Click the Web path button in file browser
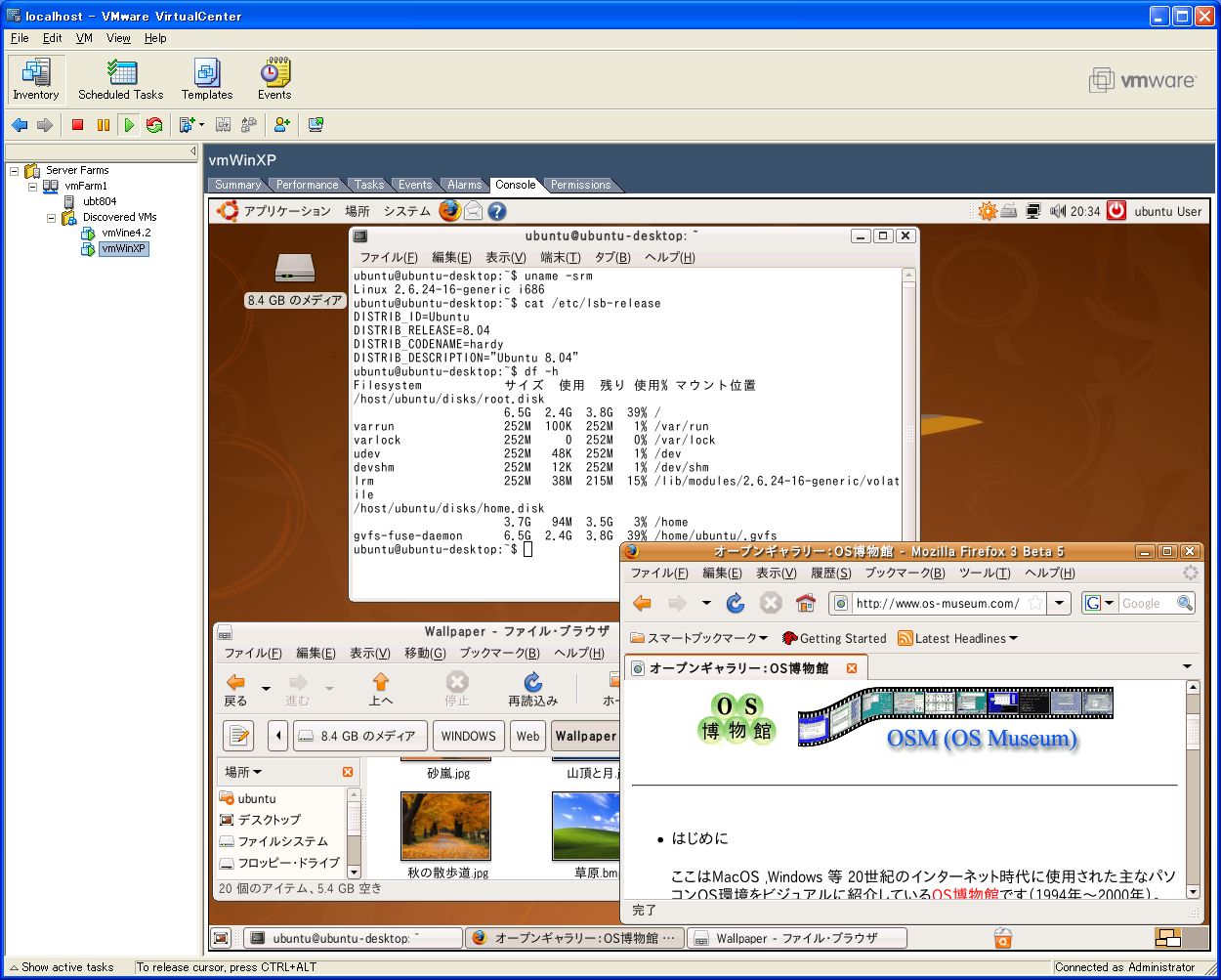The image size is (1221, 980). click(x=527, y=736)
